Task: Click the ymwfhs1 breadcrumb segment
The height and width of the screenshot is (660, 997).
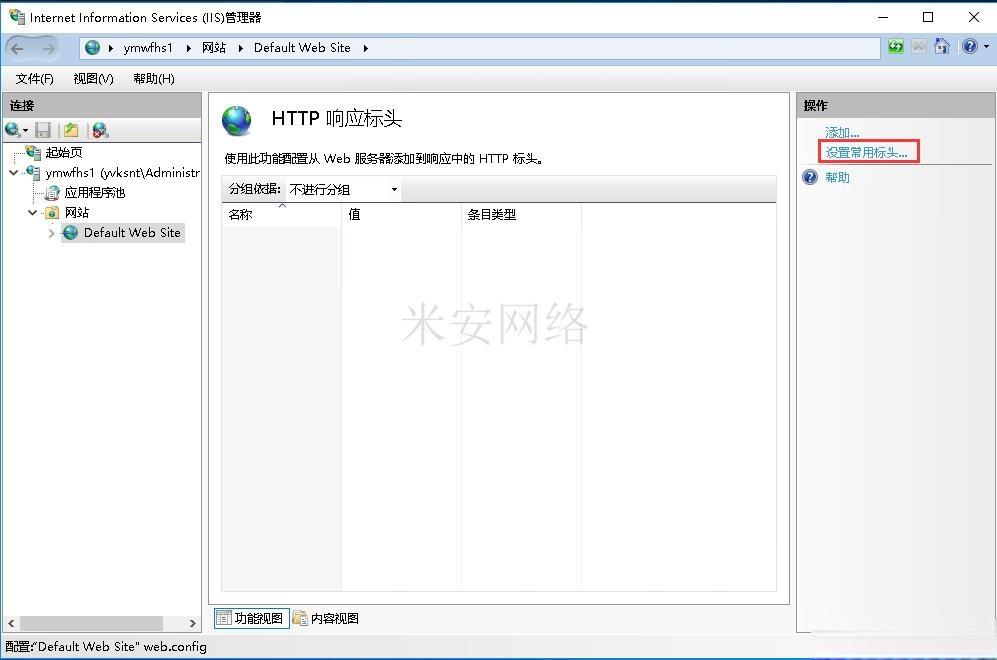Action: (148, 48)
